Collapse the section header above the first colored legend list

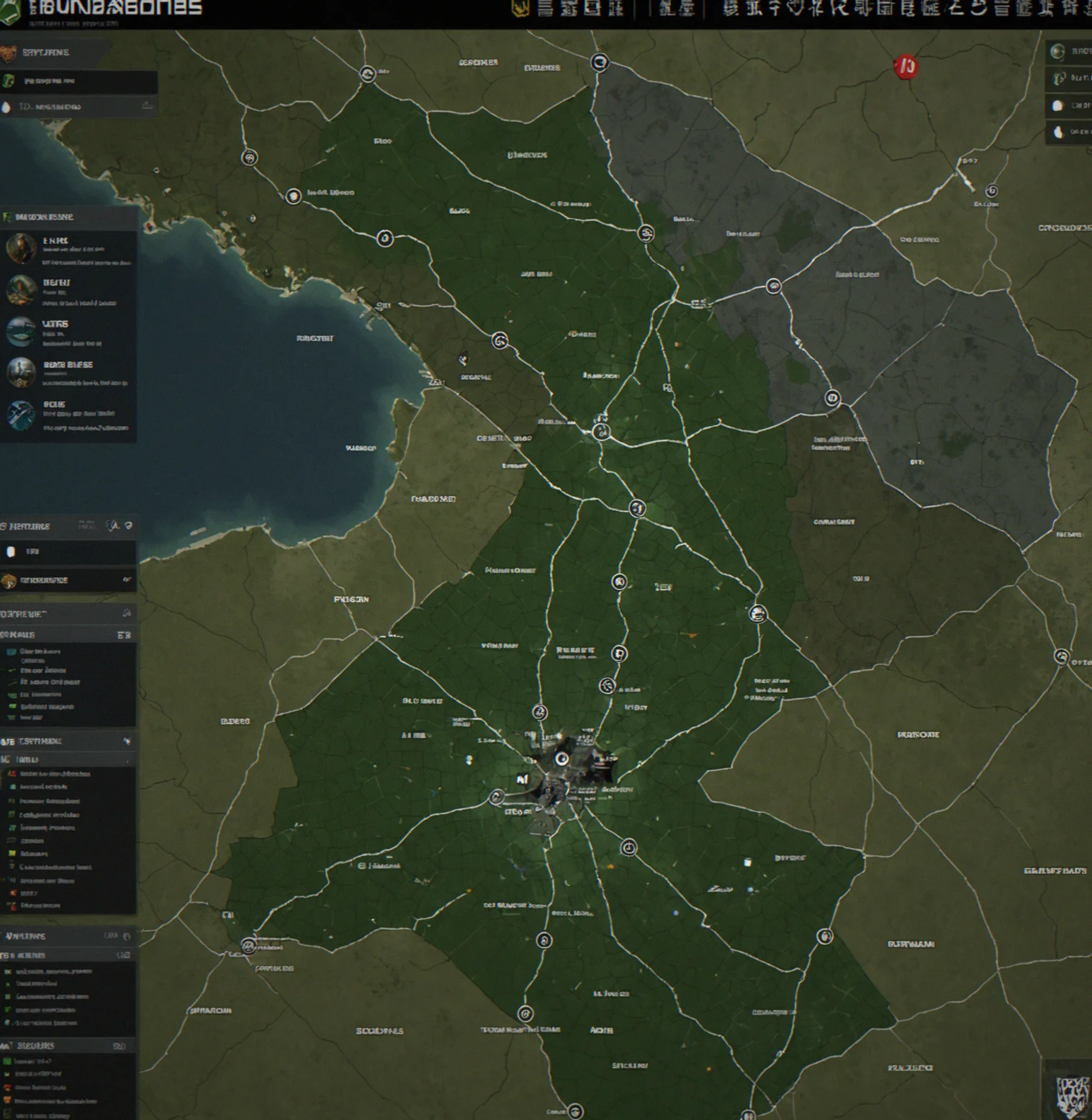click(68, 634)
